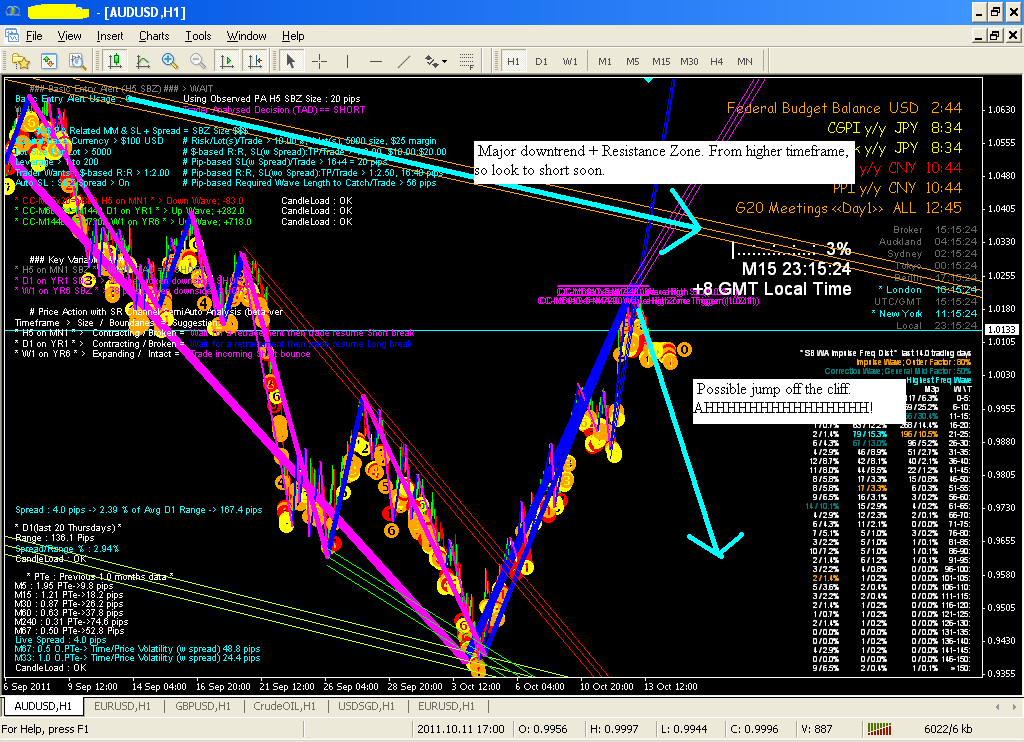Click the H: 0.9997 high price field

click(614, 729)
